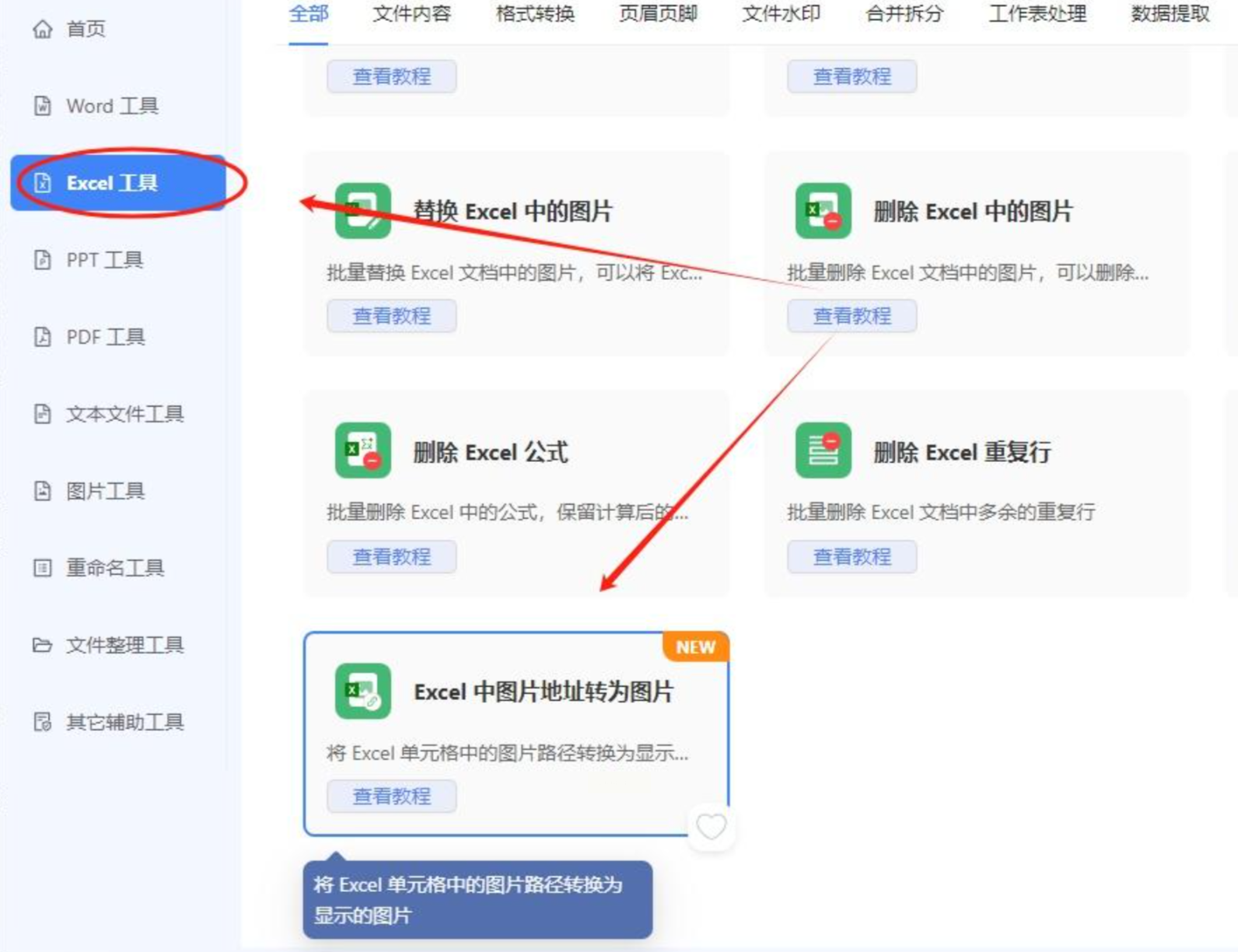Click the PPT 工具 document icon
This screenshot has width=1238, height=952.
43,260
